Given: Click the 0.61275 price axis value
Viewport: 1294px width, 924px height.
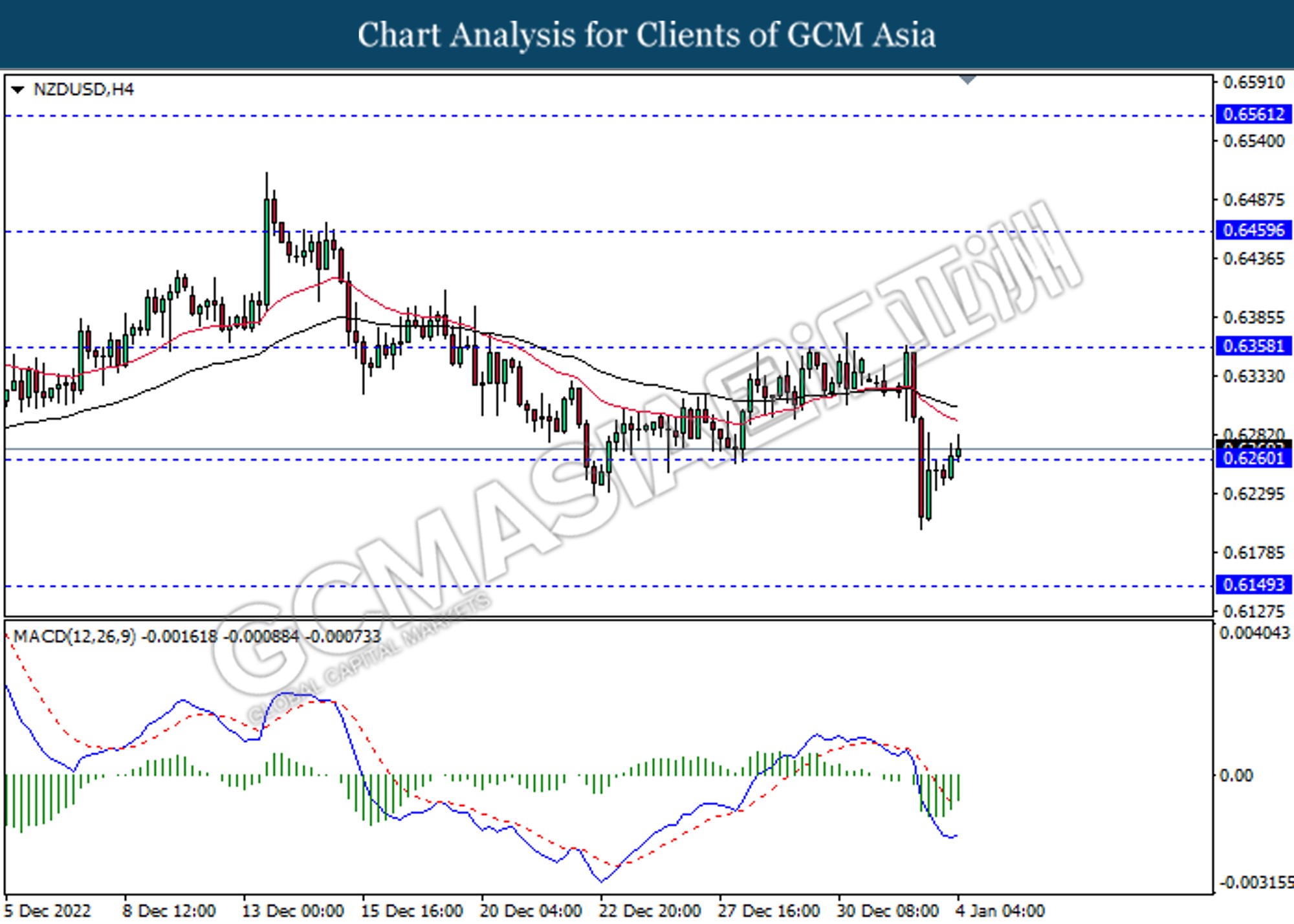Looking at the screenshot, I should (x=1254, y=611).
